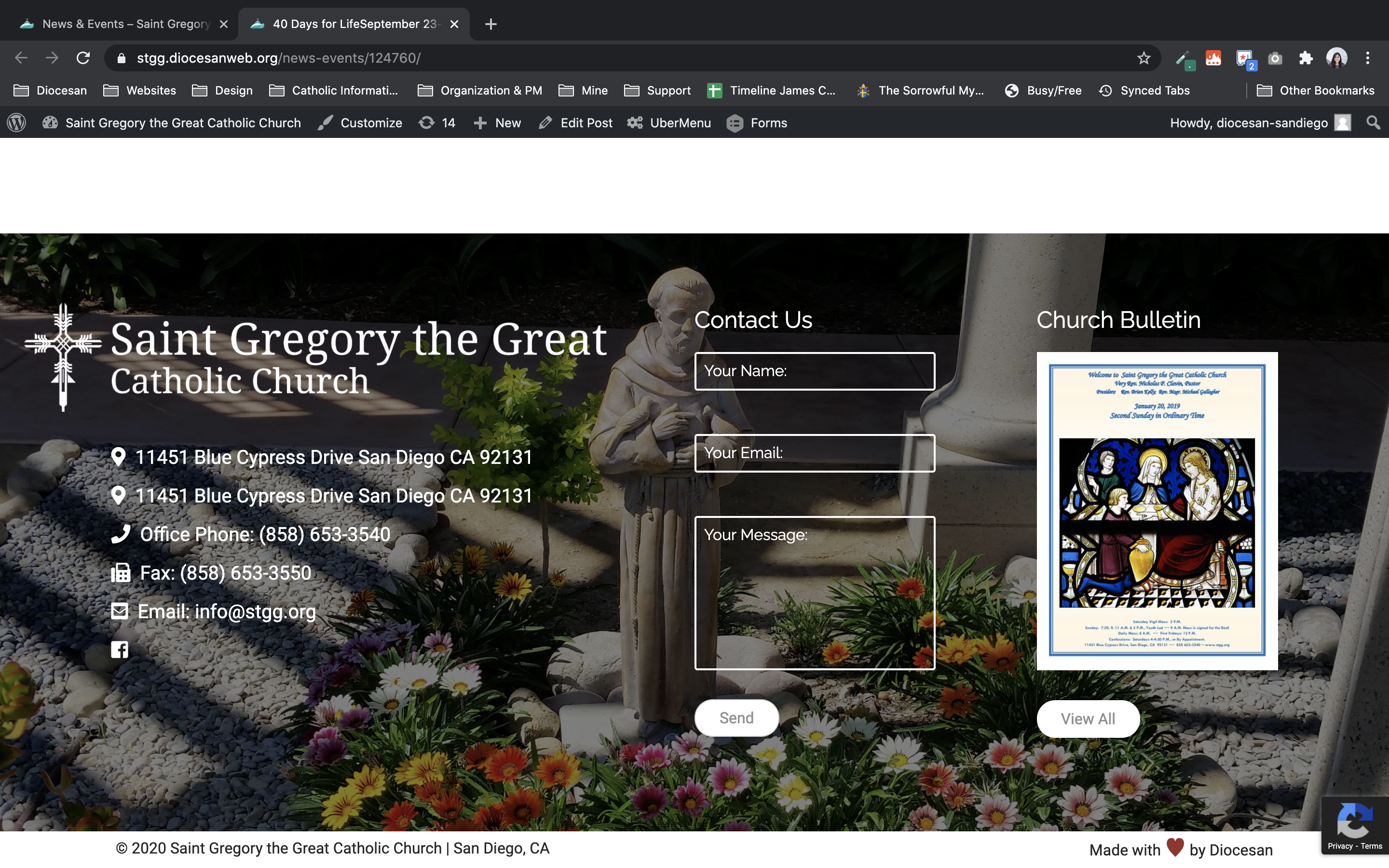Bookmark page with star icon

click(1144, 58)
